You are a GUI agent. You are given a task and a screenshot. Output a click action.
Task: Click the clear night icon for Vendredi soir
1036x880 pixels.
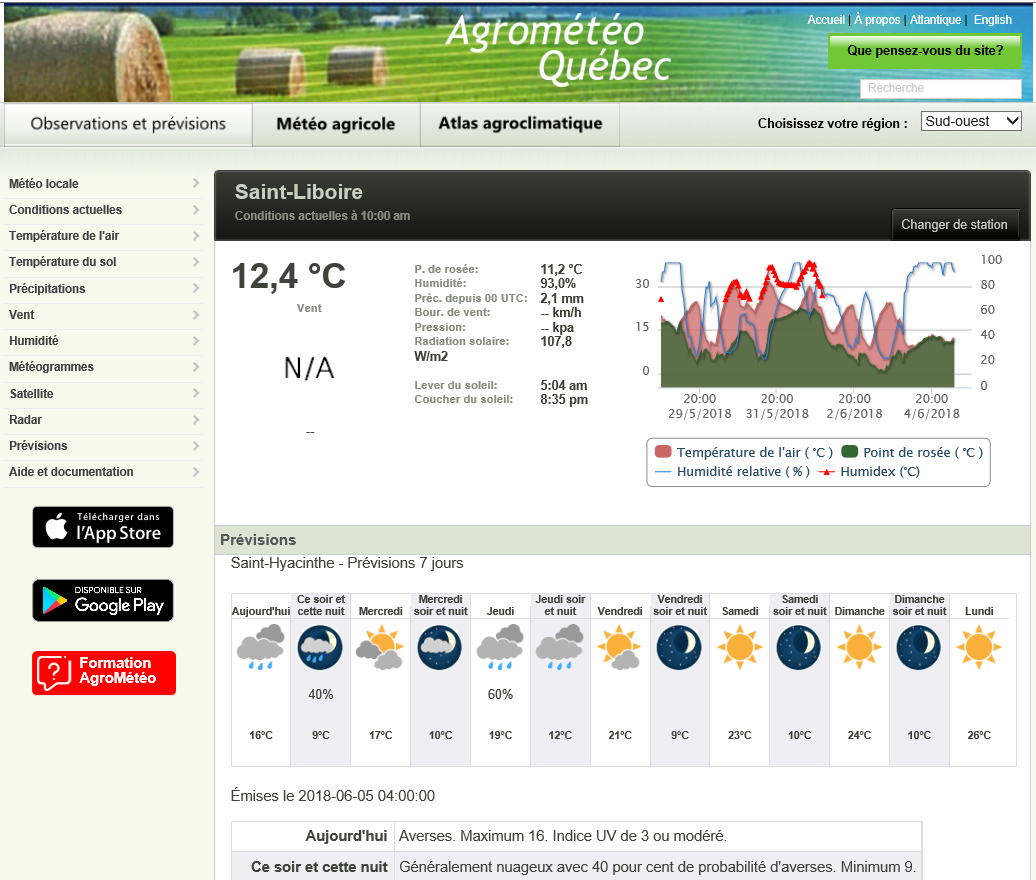pos(680,647)
